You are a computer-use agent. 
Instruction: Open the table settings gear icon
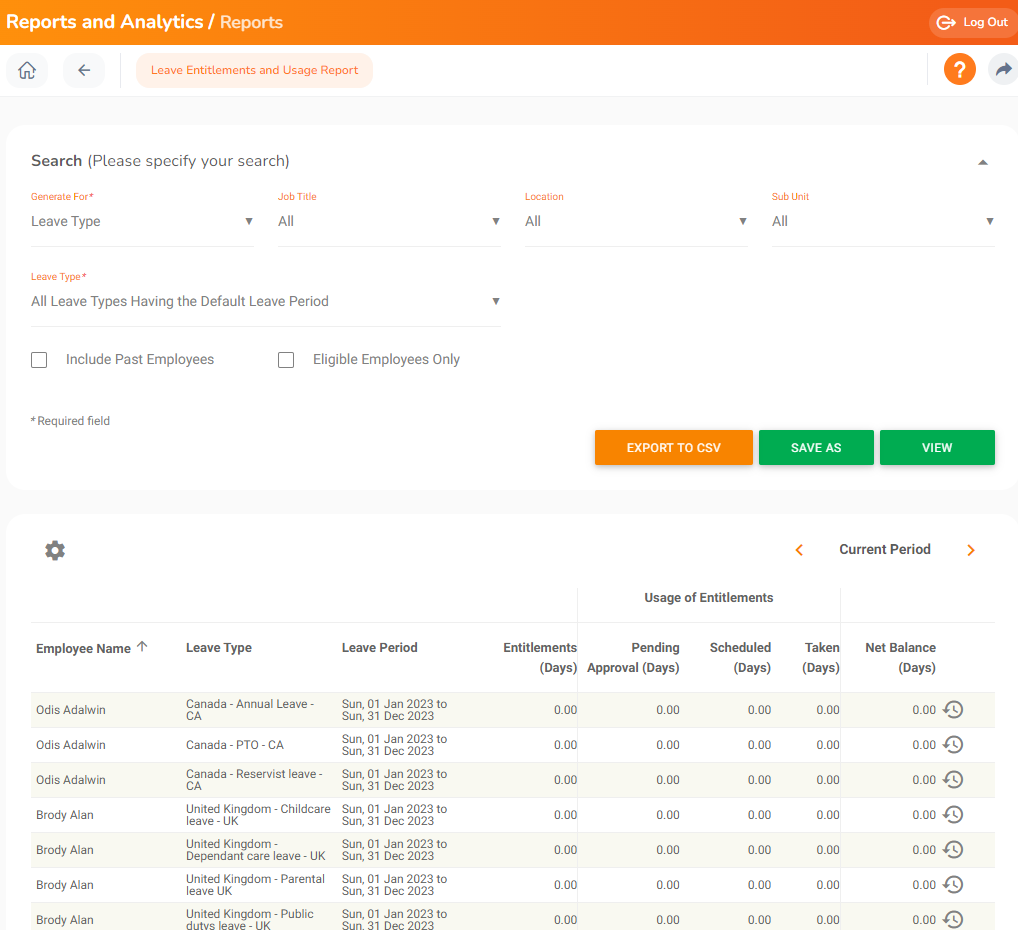[55, 550]
